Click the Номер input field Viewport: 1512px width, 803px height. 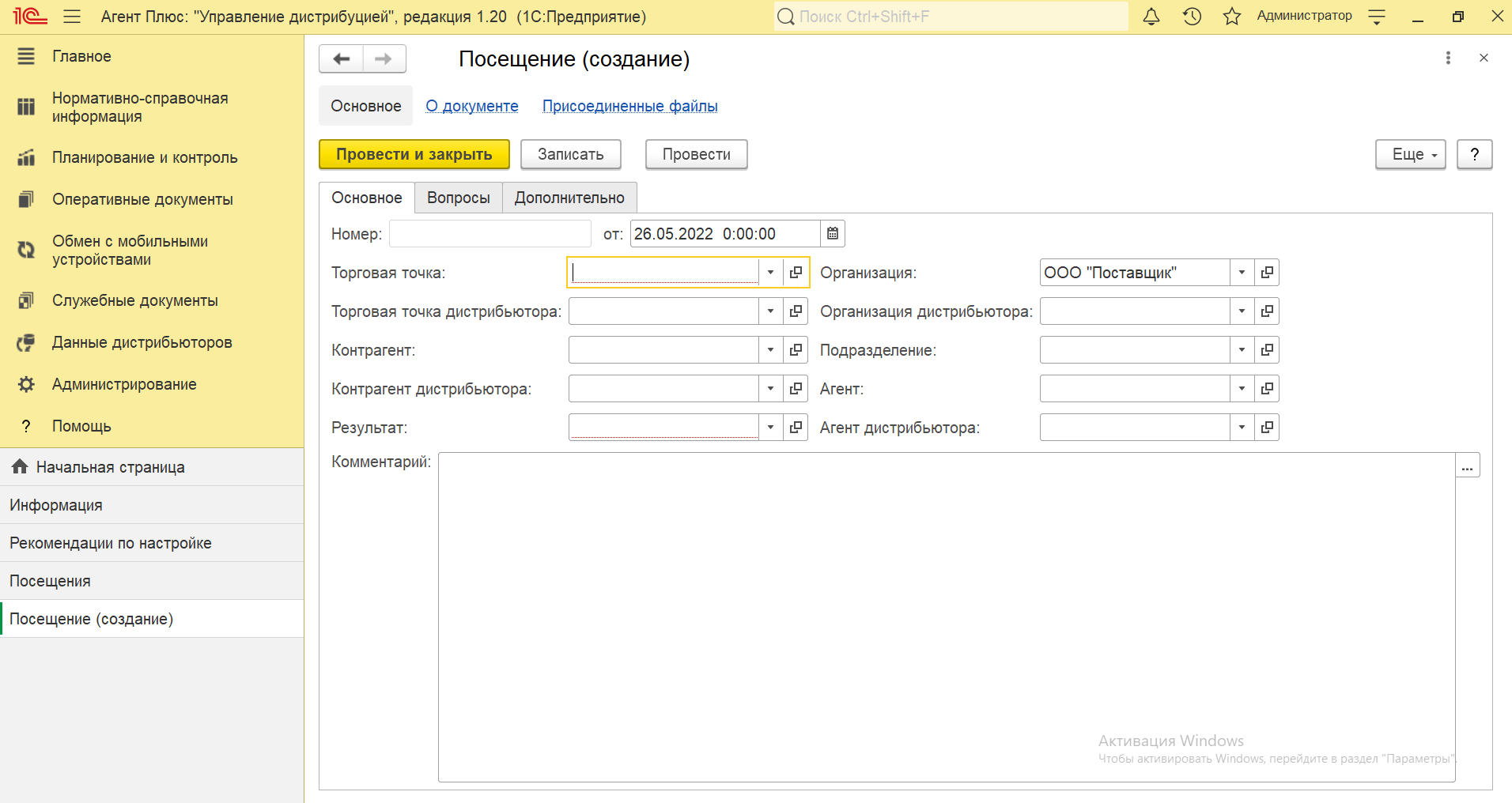pos(490,234)
